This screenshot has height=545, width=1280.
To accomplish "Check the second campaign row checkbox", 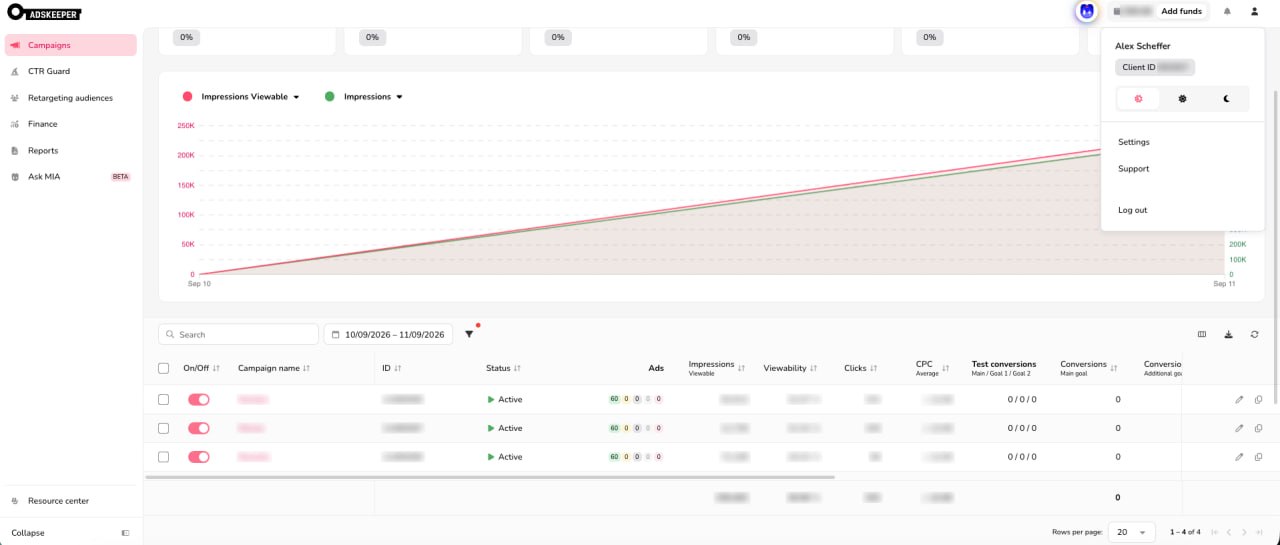I will pyautogui.click(x=164, y=428).
